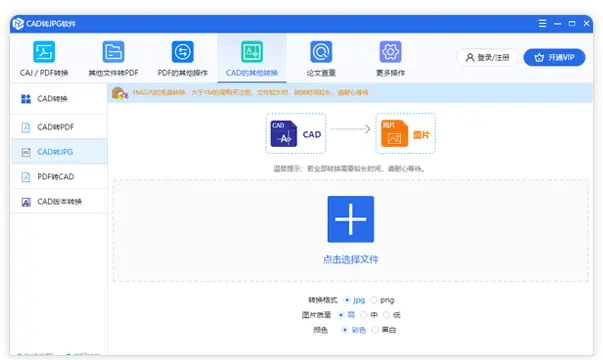Select 彩色 color output
Image resolution: width=603 pixels, height=360 pixels.
(345, 330)
